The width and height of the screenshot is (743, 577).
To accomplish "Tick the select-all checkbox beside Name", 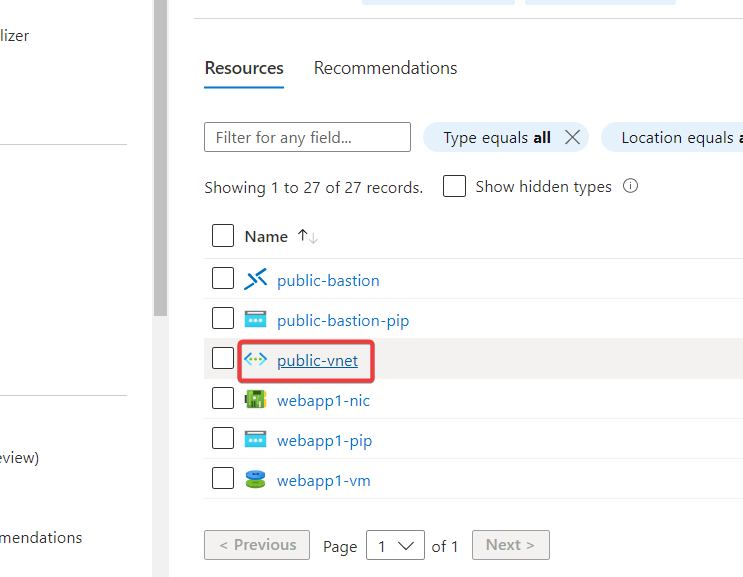I will pos(222,236).
